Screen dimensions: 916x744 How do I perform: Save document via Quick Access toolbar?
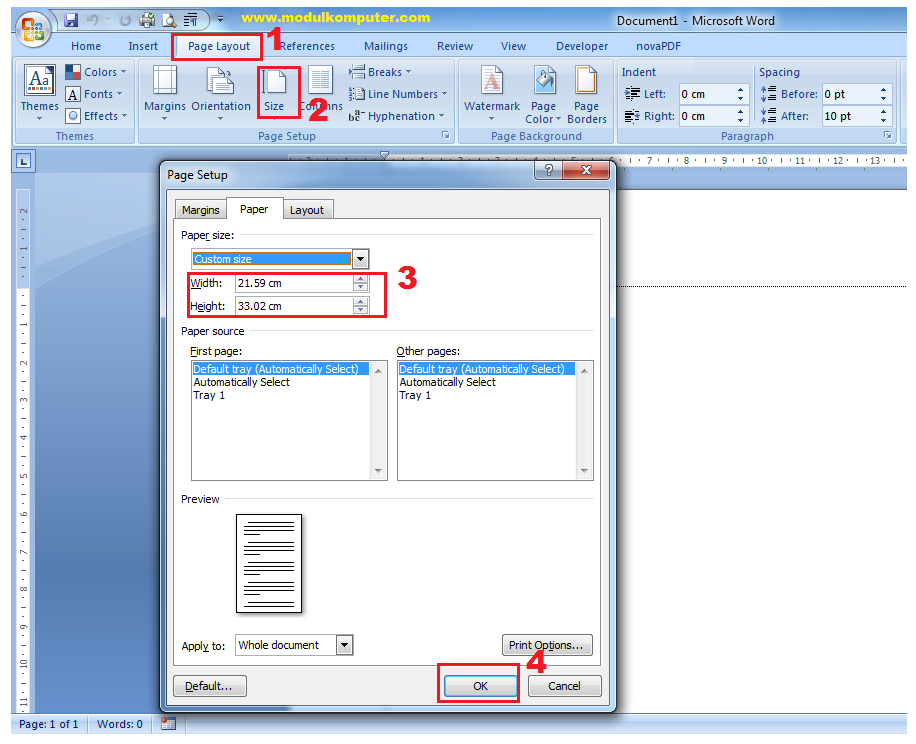[x=69, y=19]
